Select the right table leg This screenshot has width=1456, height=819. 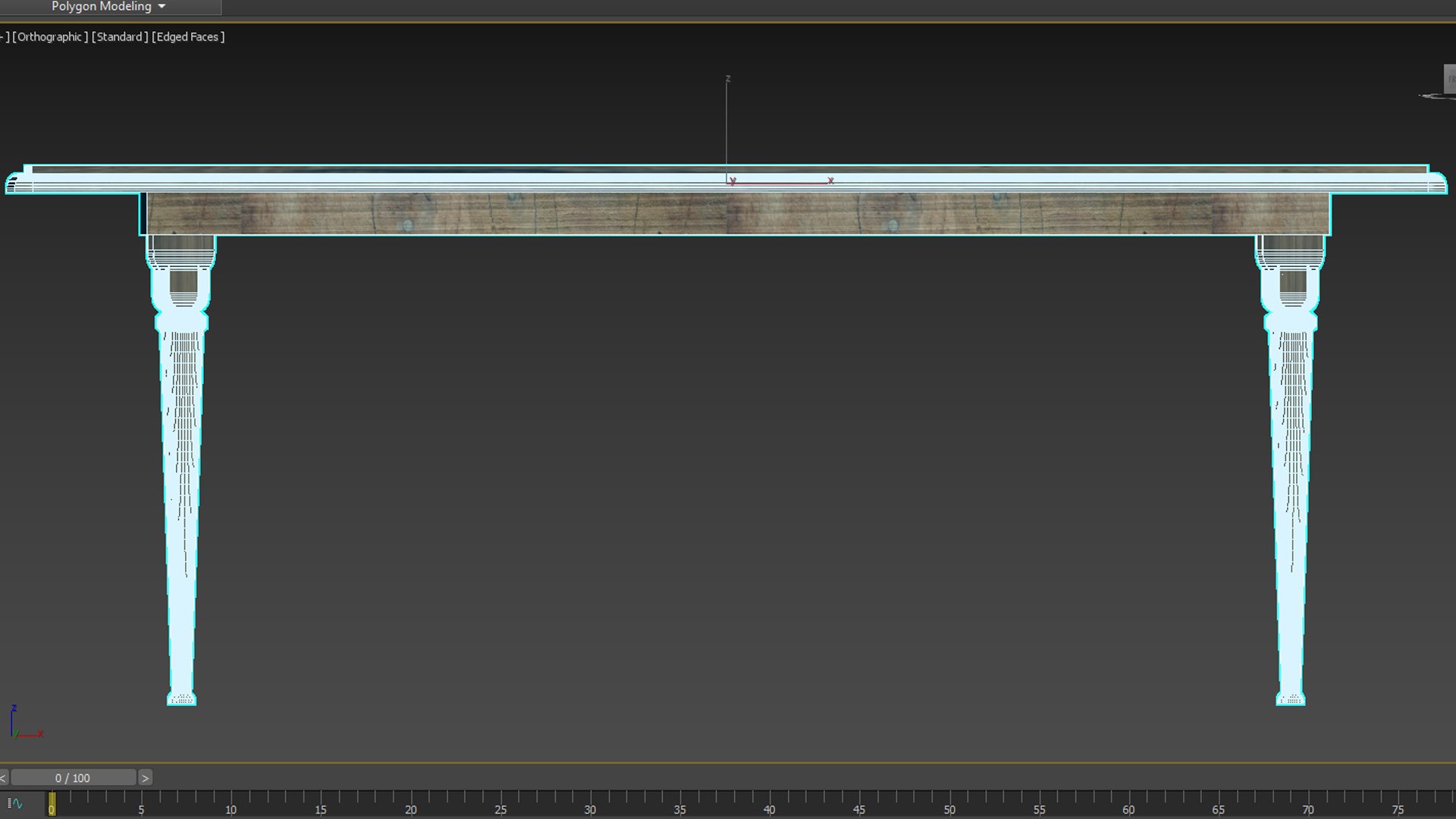tap(1291, 470)
